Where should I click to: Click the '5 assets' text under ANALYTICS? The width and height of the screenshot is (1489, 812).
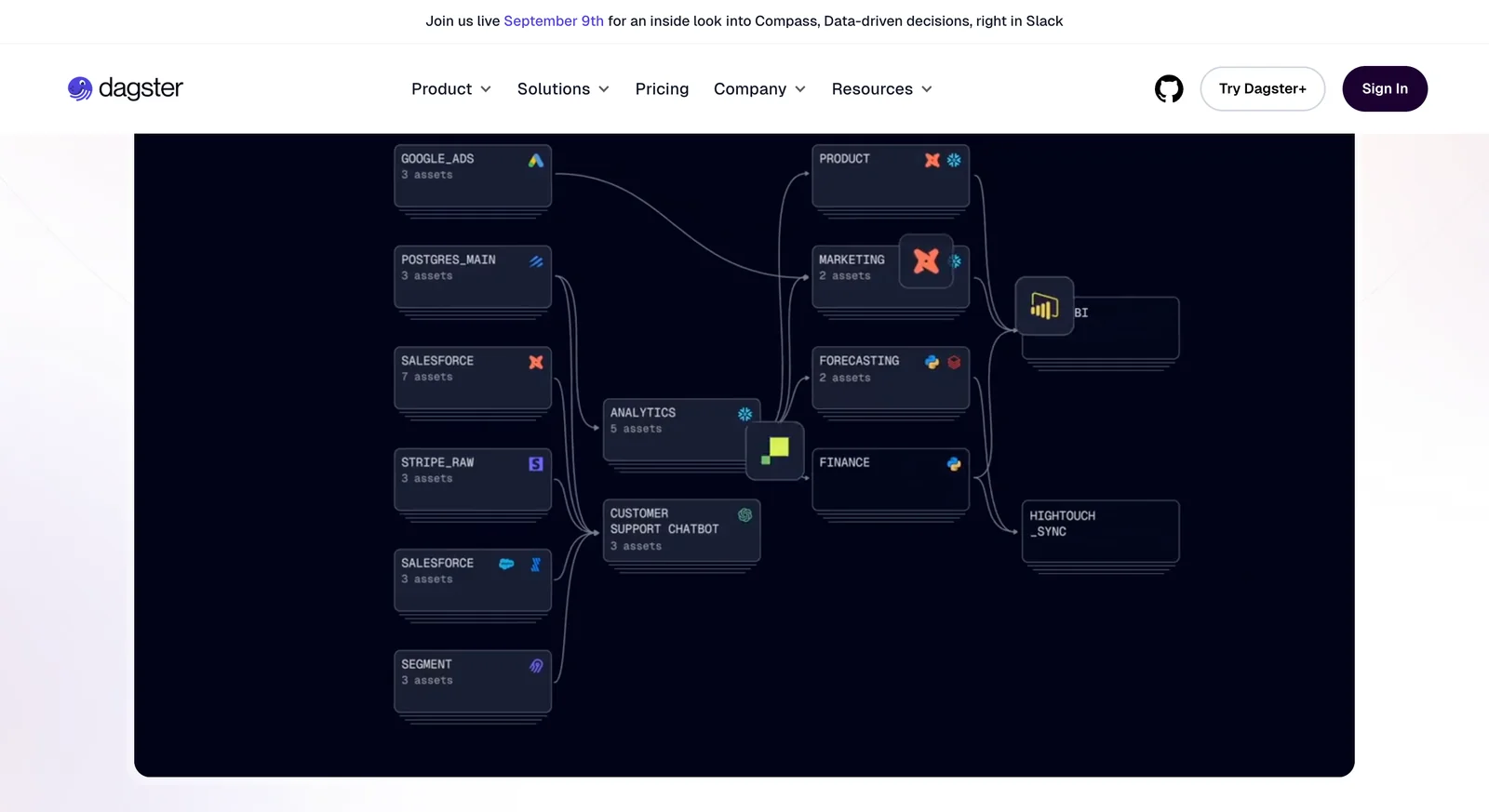(x=636, y=429)
